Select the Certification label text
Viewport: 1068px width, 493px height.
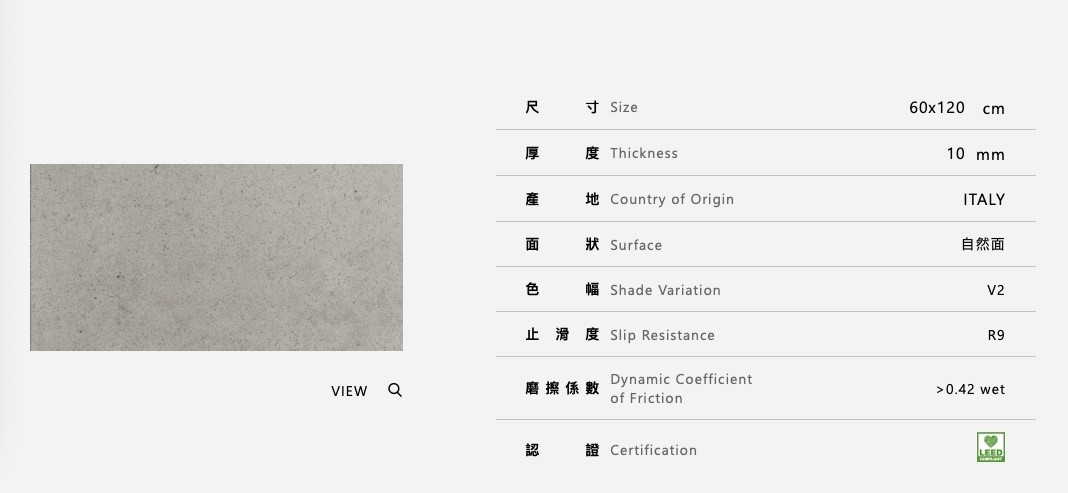(x=653, y=450)
